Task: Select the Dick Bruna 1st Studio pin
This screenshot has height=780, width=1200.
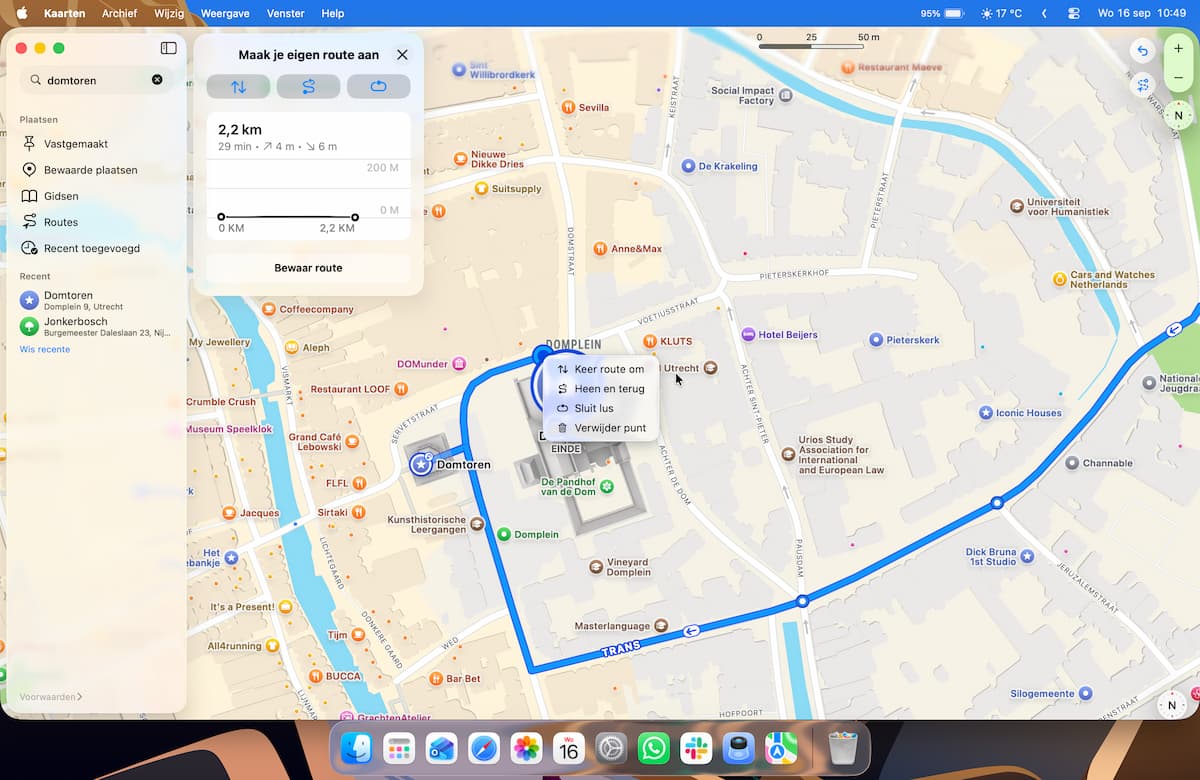Action: 1027,556
